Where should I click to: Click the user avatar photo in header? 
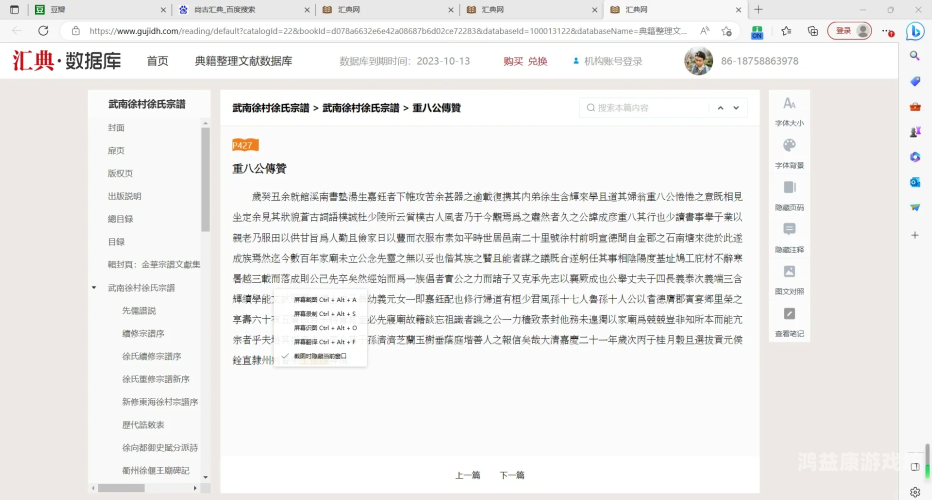[x=698, y=61]
